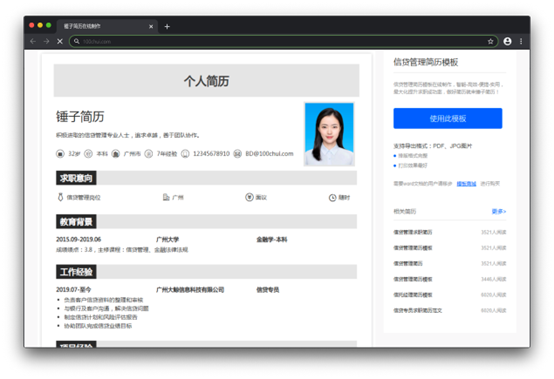Viewport: 554px width, 379px height.
Task: Click the 更多> link for related resumes
Action: [x=499, y=211]
